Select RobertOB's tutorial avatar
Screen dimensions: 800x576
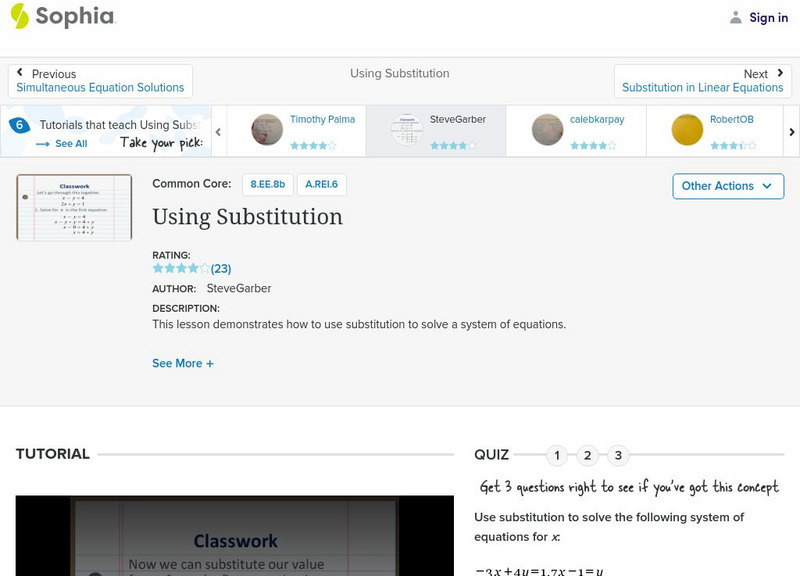point(686,127)
